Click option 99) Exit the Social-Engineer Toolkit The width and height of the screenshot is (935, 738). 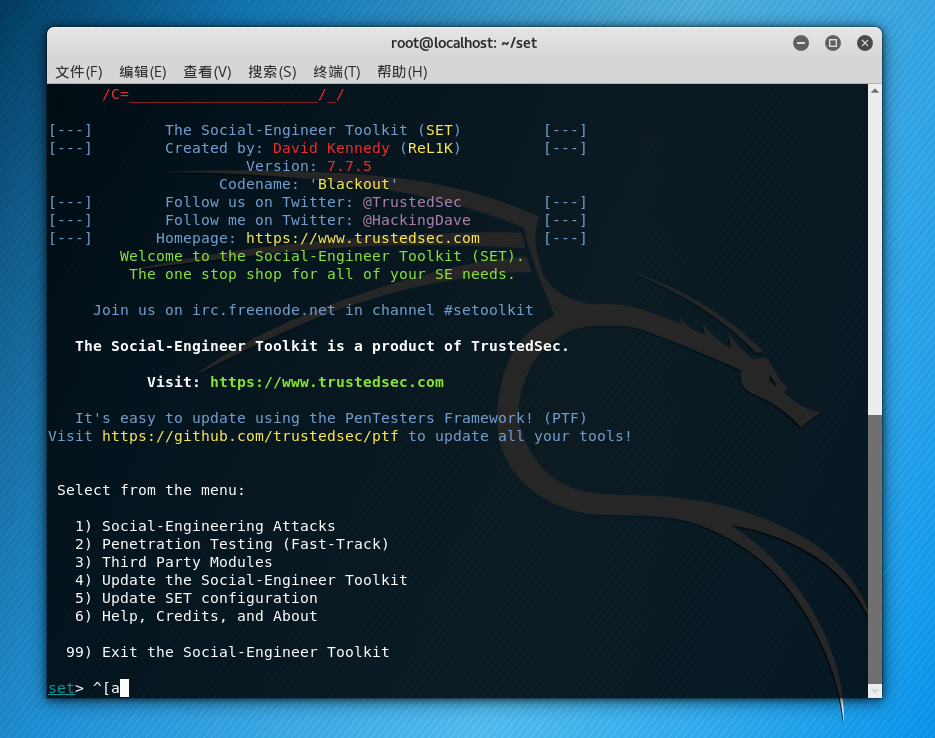[228, 652]
